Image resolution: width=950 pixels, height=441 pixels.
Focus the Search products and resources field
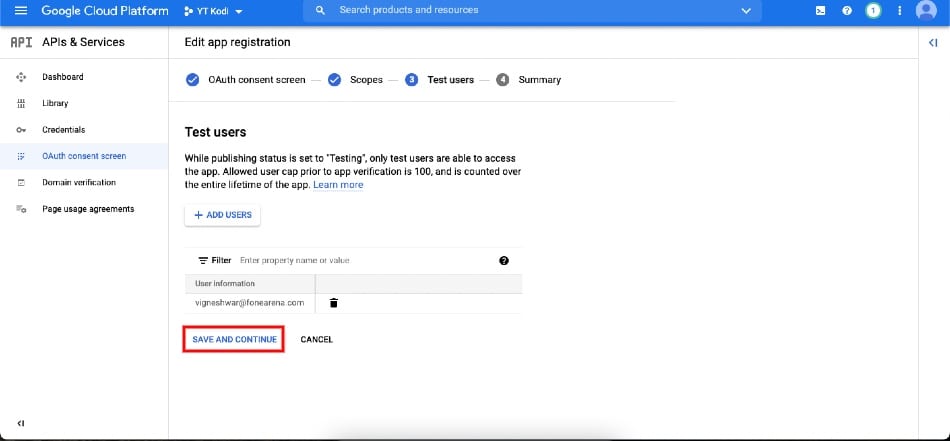[x=533, y=10]
